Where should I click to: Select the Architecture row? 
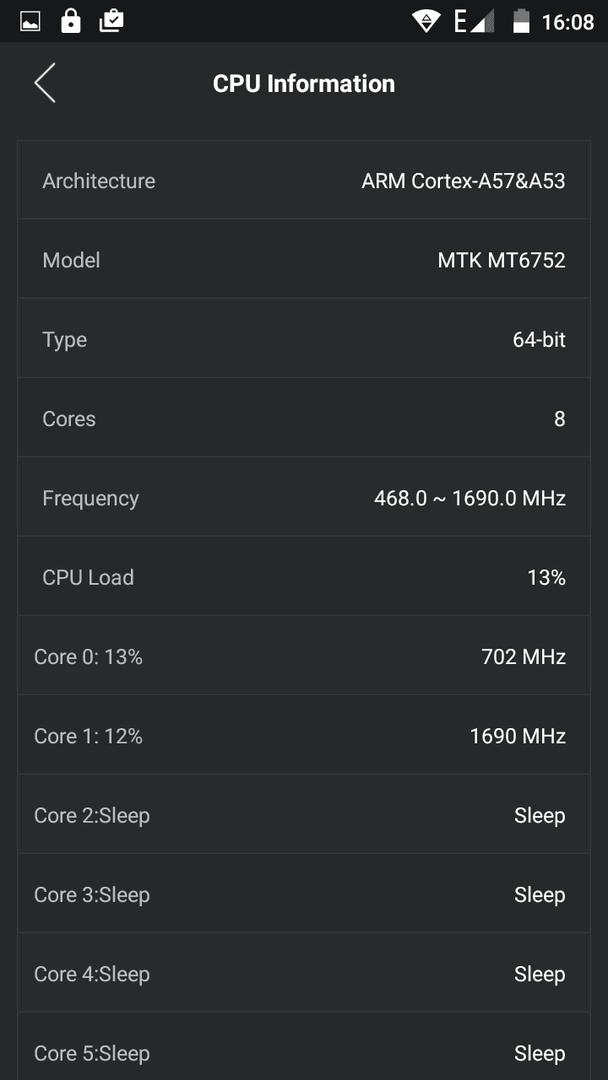click(304, 180)
